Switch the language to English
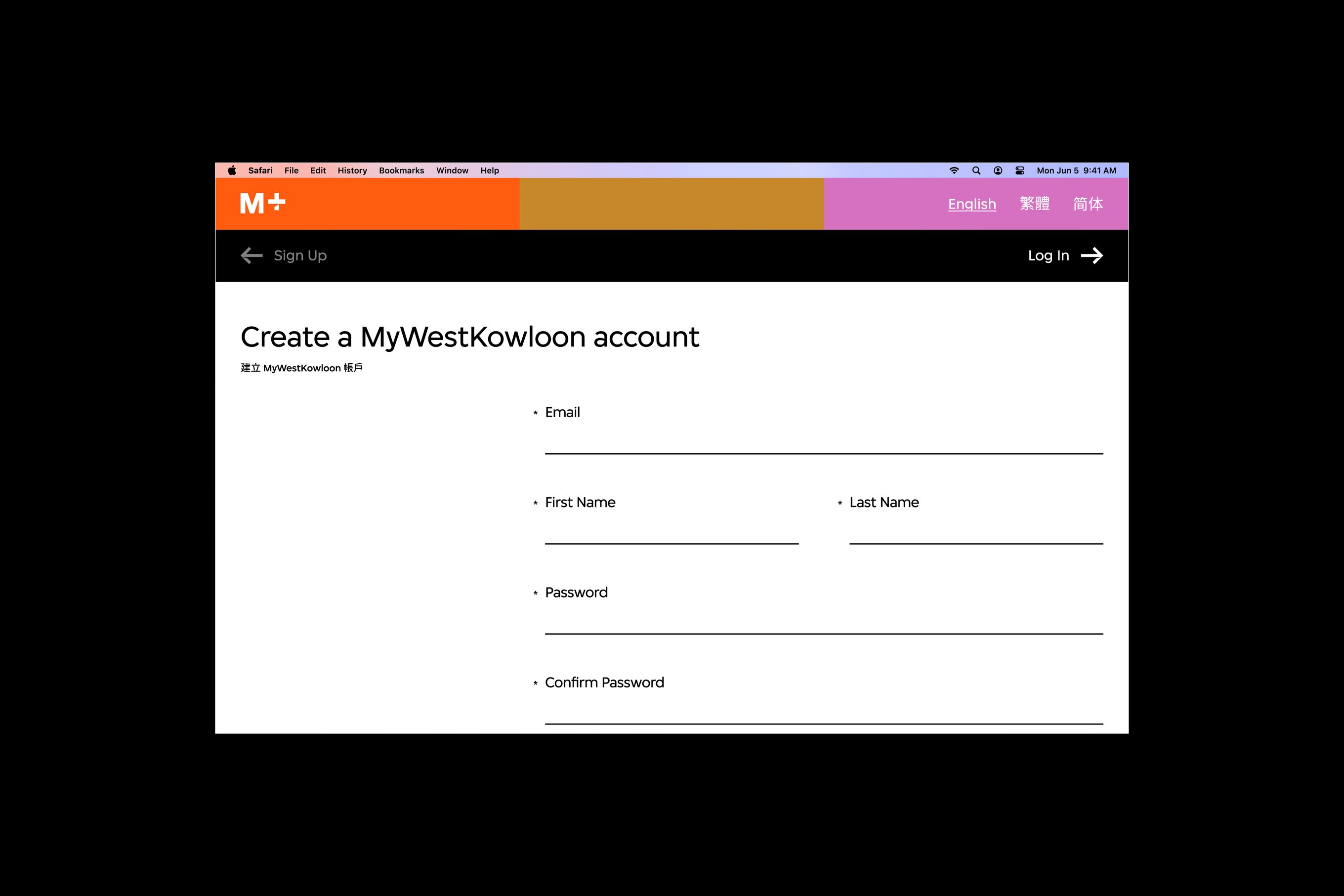The image size is (1344, 896). 971,204
